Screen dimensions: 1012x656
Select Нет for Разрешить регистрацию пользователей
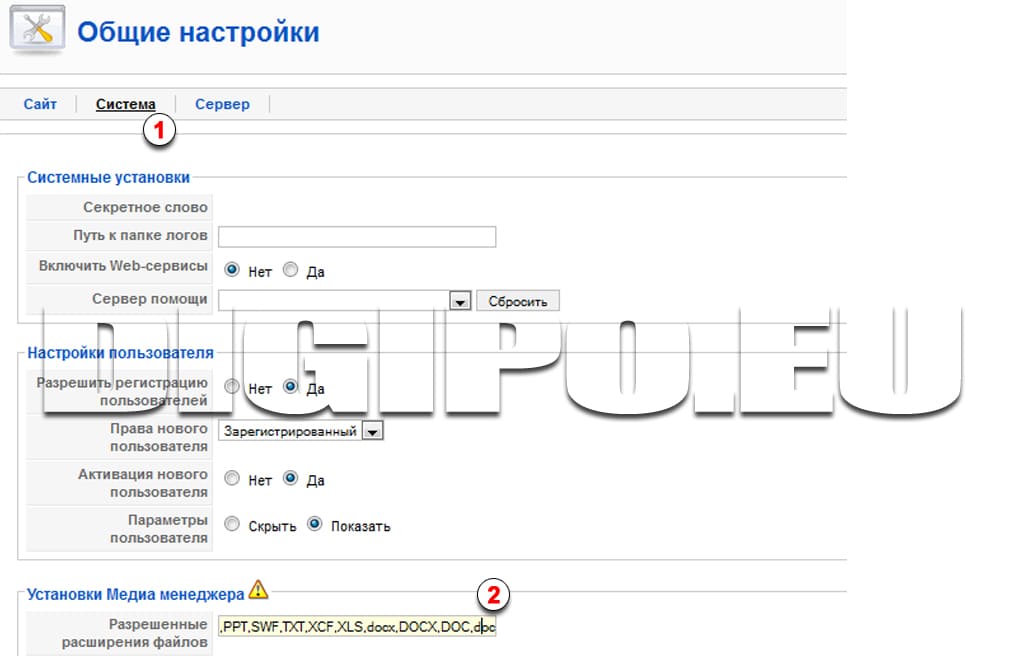[232, 388]
